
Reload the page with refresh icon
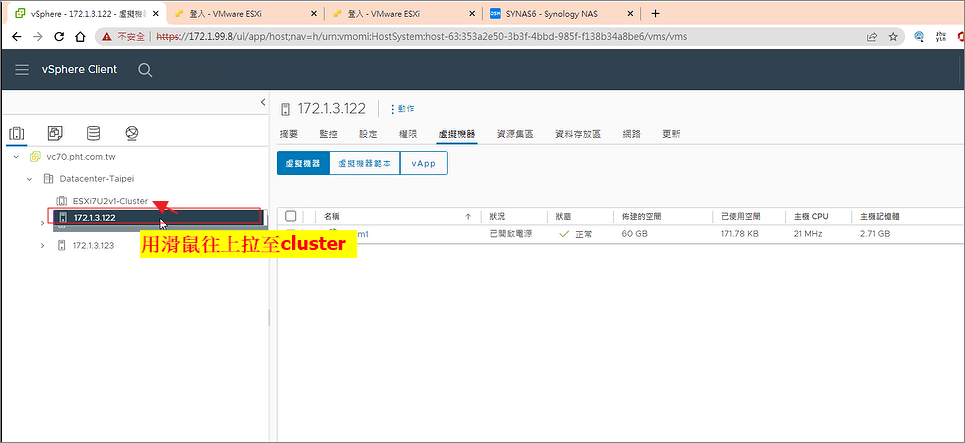[x=59, y=37]
